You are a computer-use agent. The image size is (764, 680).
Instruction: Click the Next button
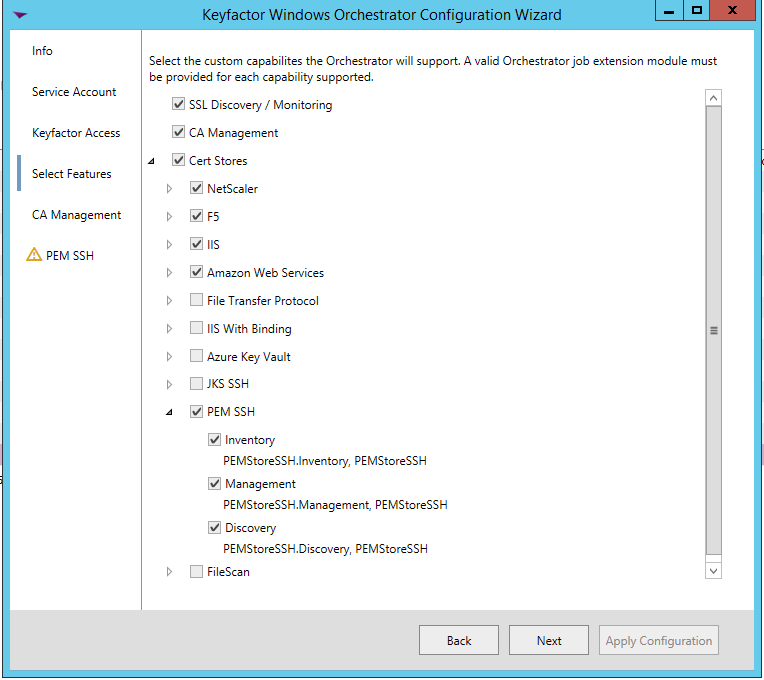549,640
